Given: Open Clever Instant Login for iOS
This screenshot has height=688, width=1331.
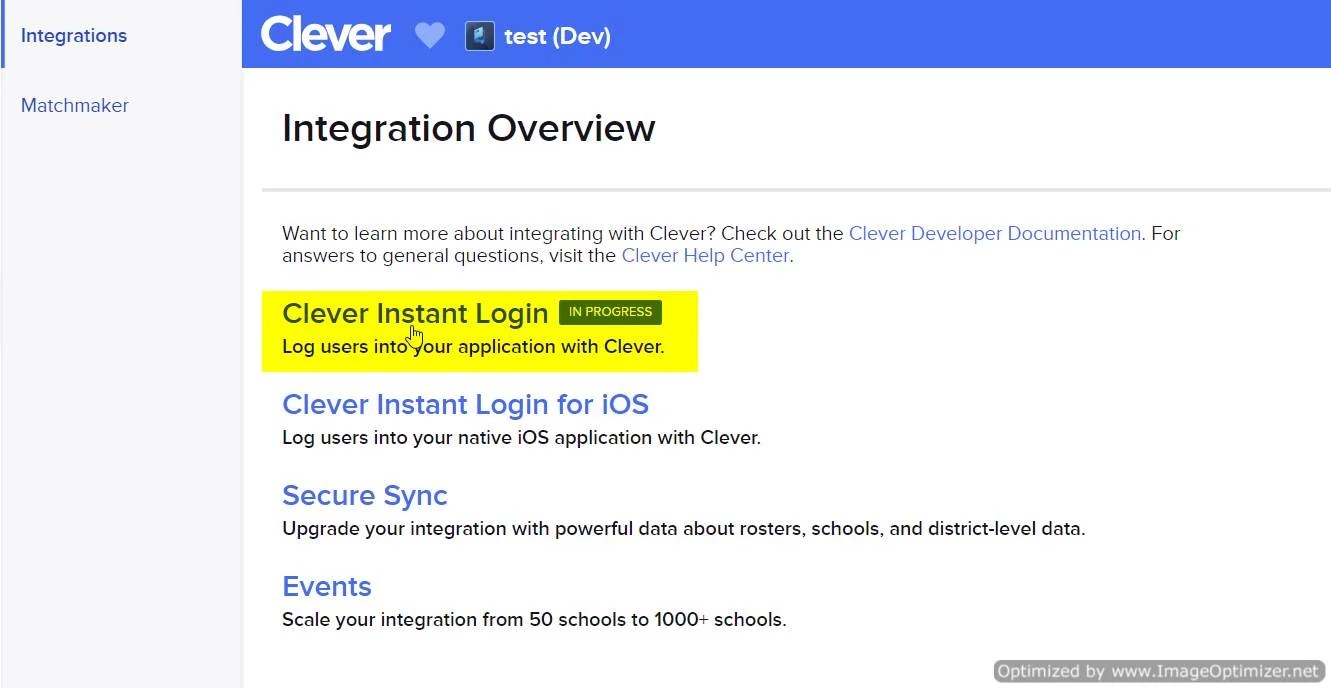Looking at the screenshot, I should pos(465,404).
